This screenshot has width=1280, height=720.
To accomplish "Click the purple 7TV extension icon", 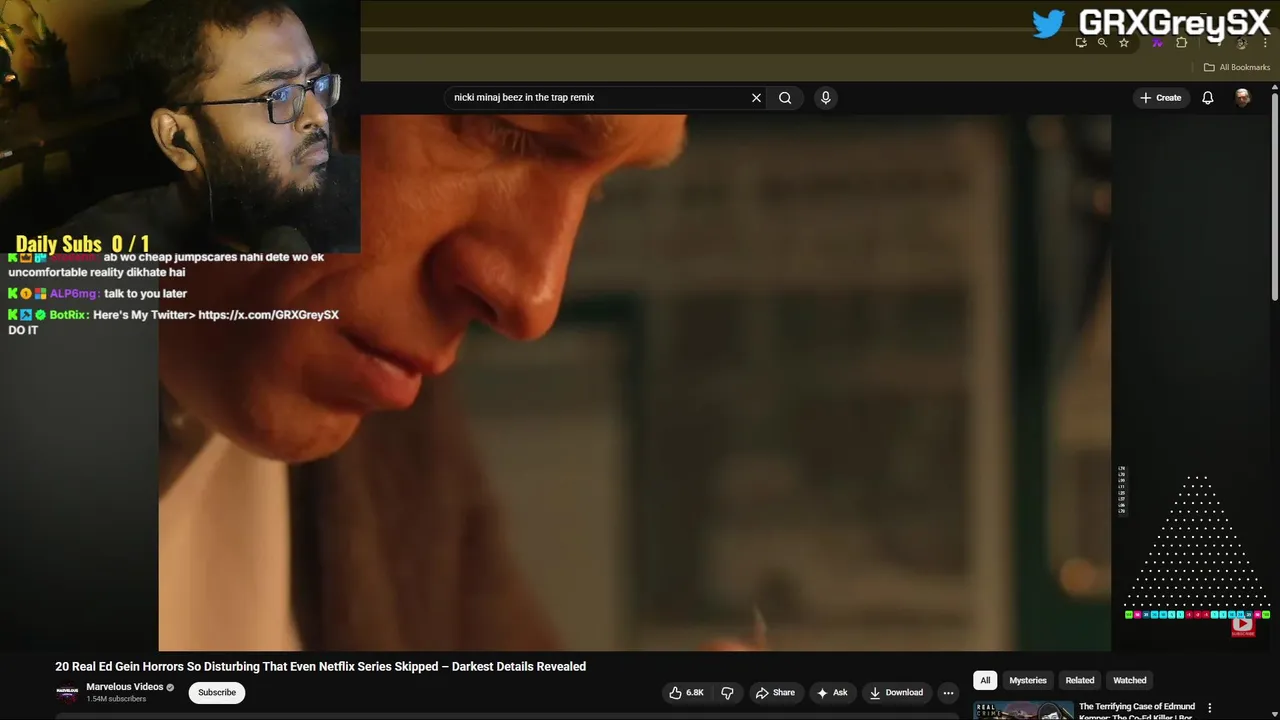I will 1157,43.
